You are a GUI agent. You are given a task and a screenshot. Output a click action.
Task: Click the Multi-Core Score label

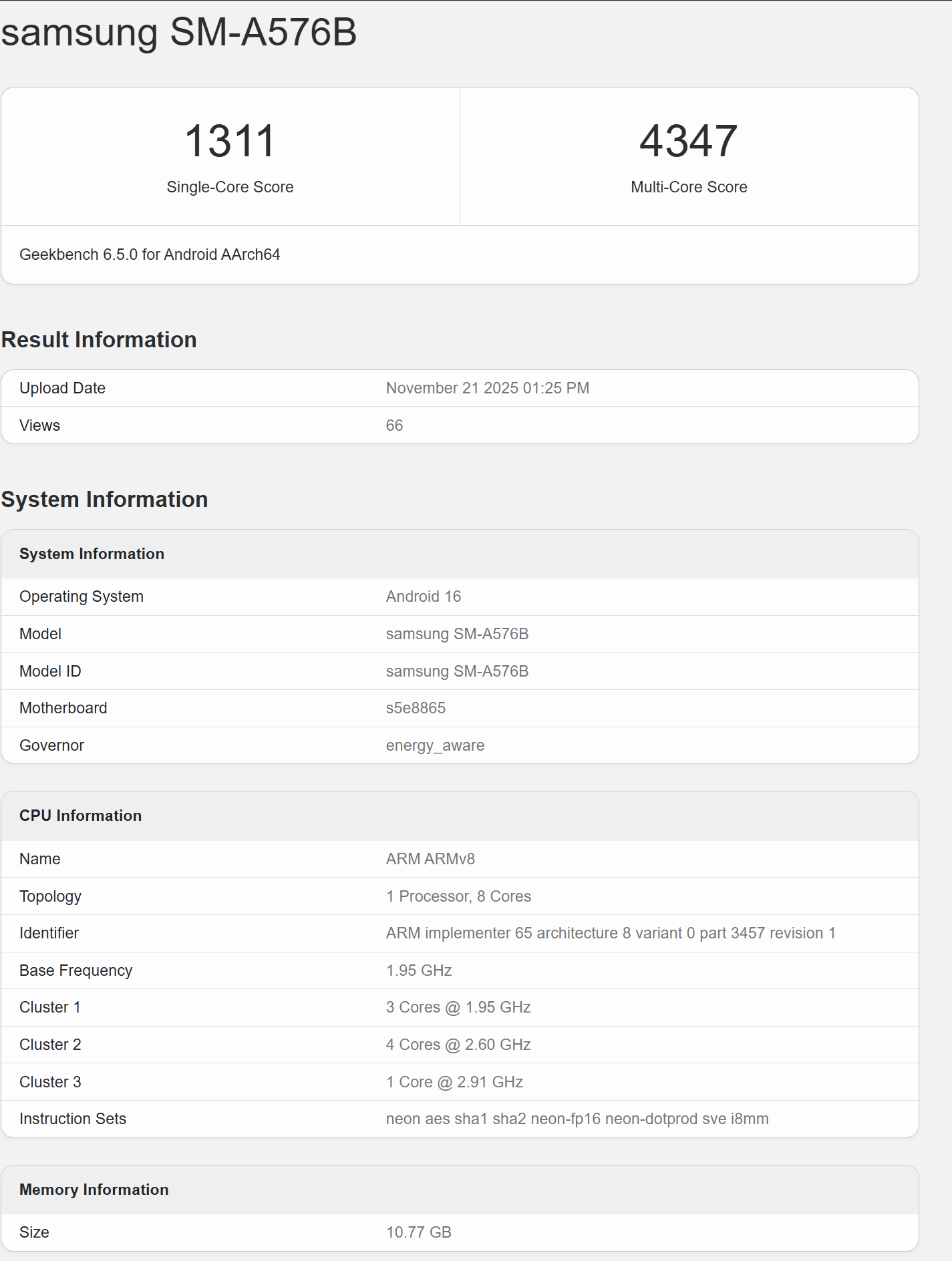click(689, 187)
